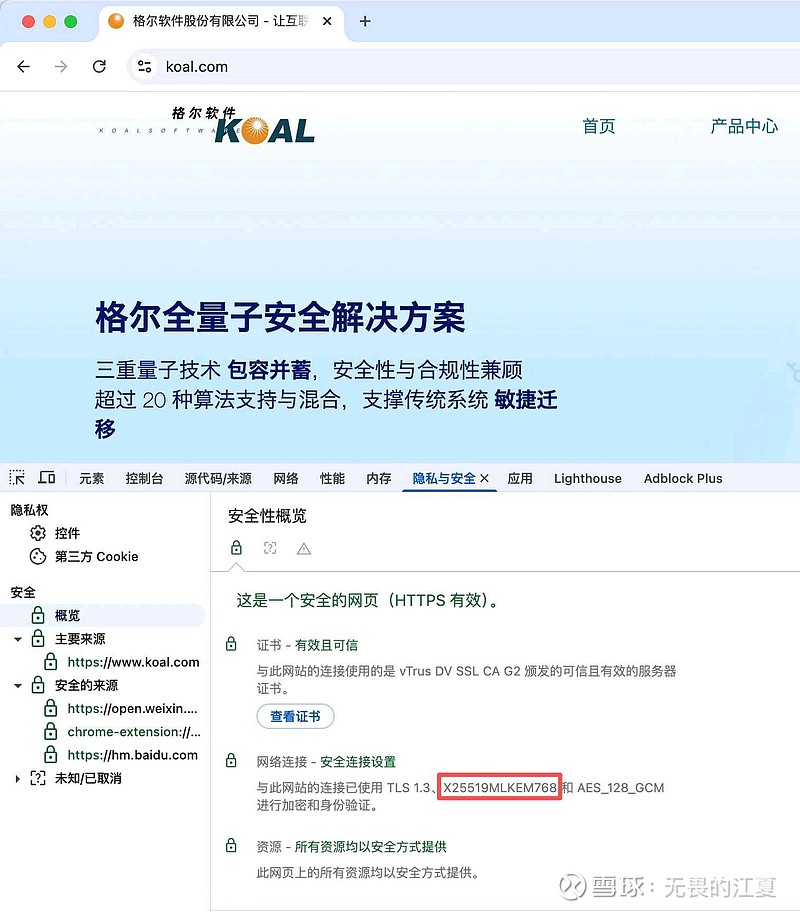Image resolution: width=800 pixels, height=912 pixels.
Task: Open 第三方 Cookie settings
Action: click(97, 557)
